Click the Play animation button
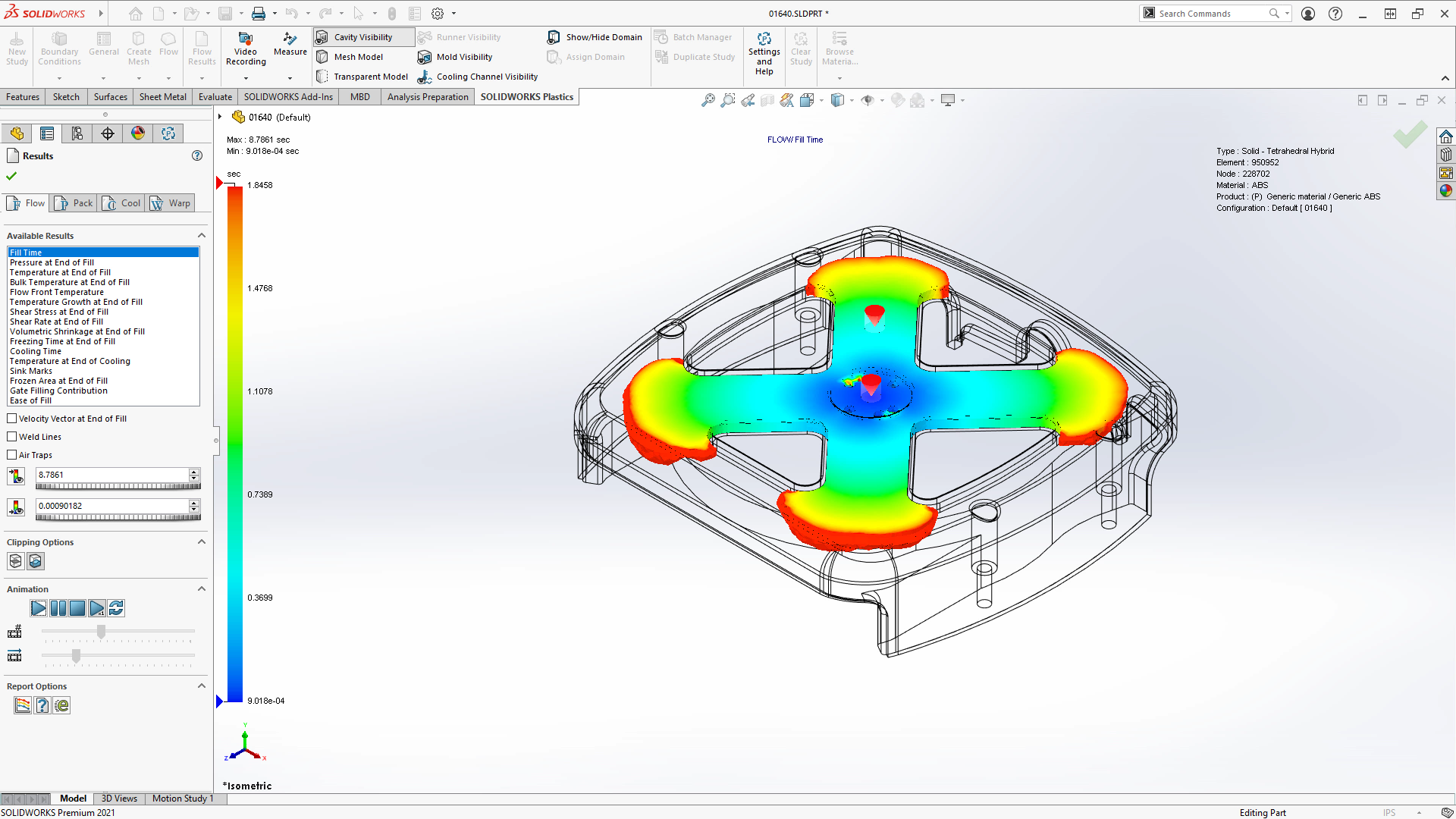 [x=38, y=608]
